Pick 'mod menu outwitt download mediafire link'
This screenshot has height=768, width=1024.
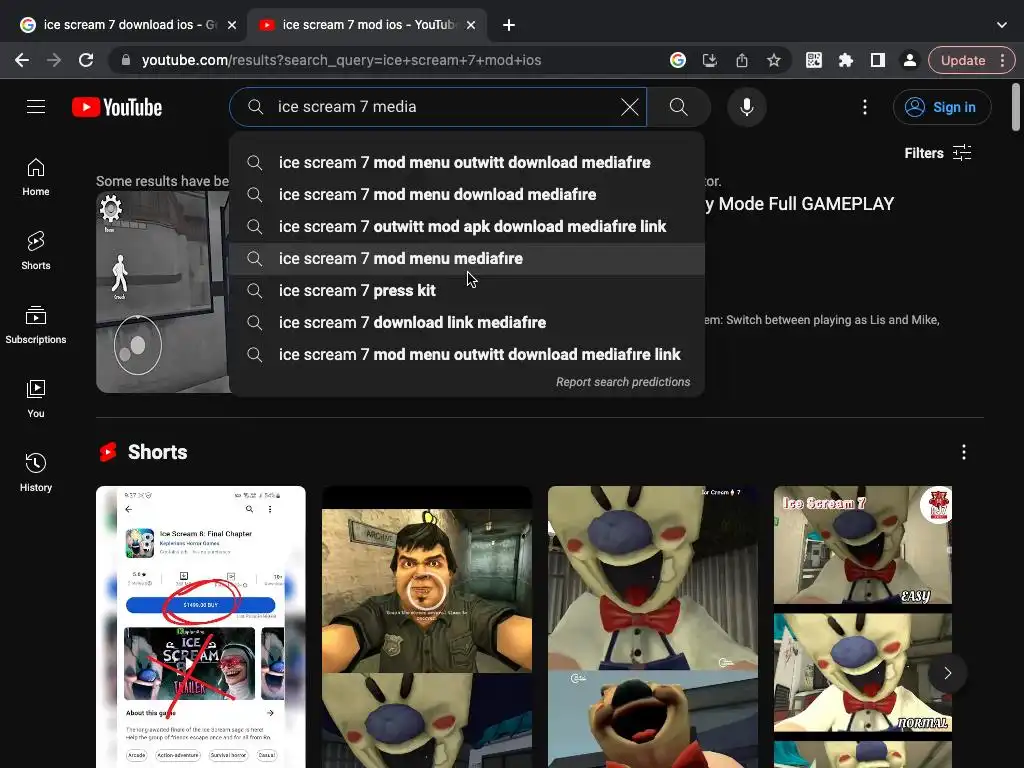[x=467, y=355]
